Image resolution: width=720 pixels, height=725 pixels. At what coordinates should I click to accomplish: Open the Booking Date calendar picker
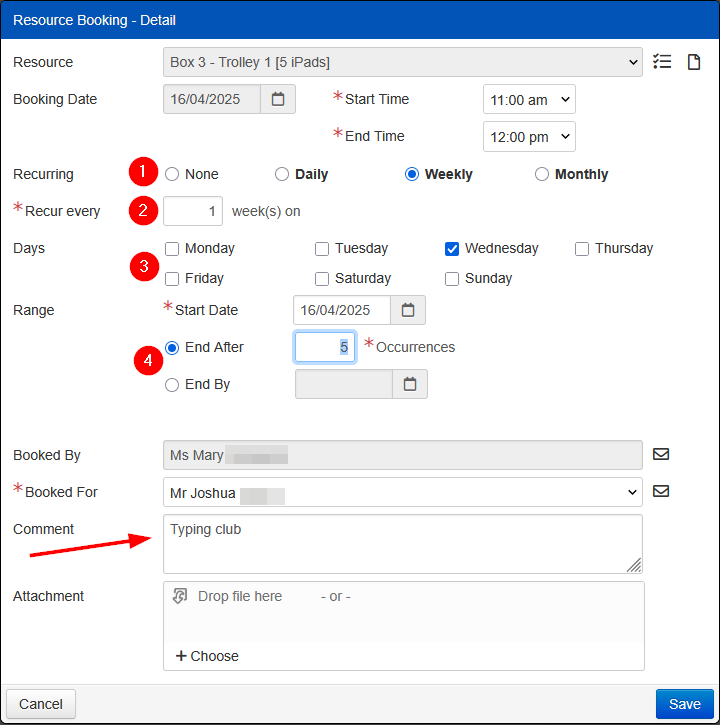(278, 99)
